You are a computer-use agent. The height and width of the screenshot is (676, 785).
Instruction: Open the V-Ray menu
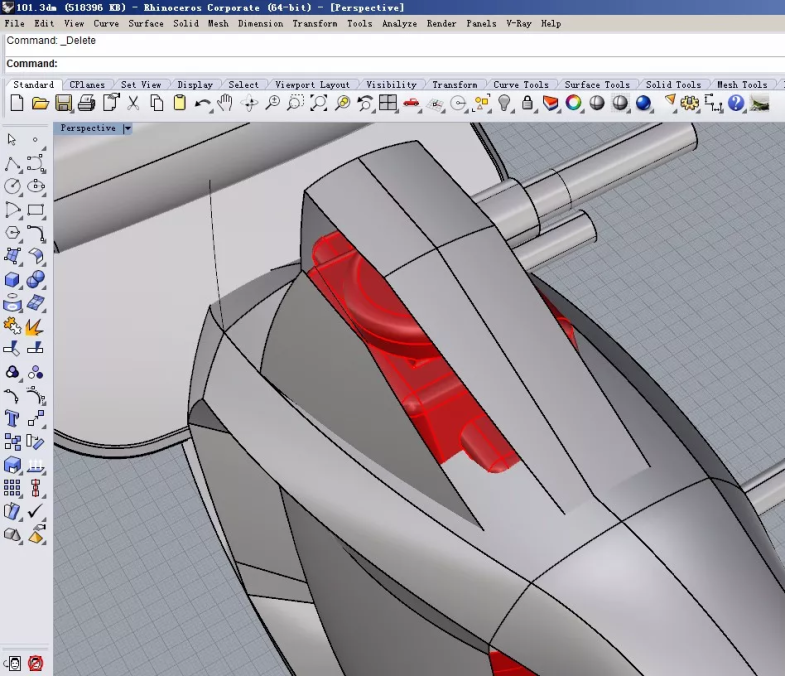coord(518,23)
